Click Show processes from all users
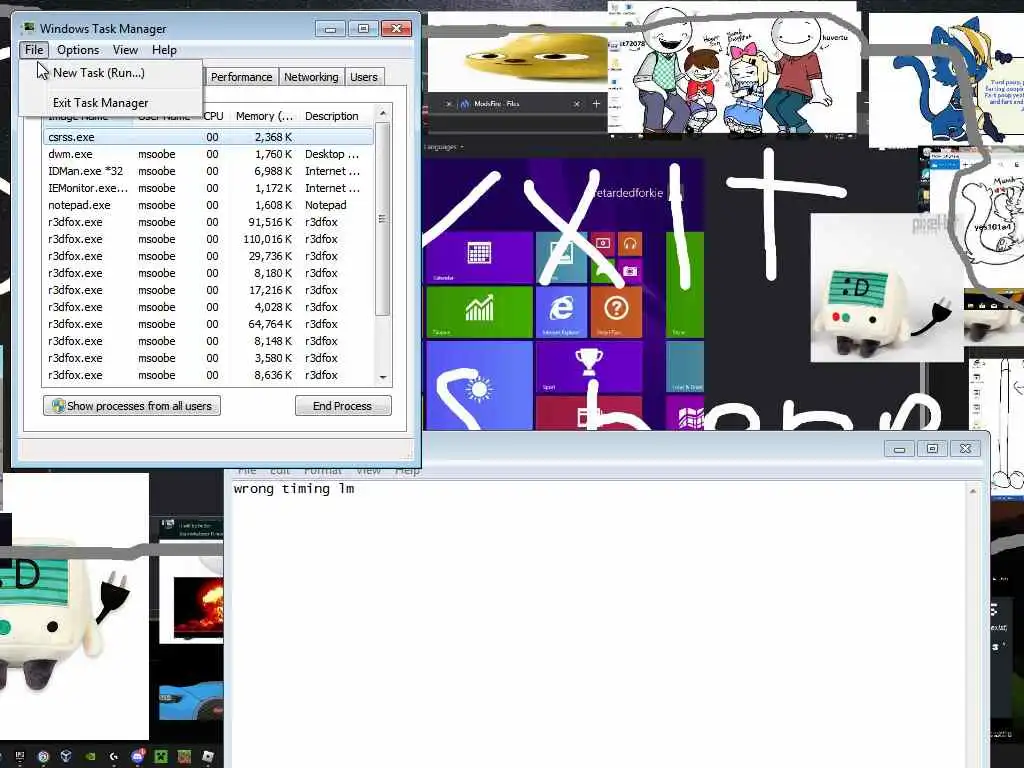Image resolution: width=1024 pixels, height=768 pixels. 132,406
